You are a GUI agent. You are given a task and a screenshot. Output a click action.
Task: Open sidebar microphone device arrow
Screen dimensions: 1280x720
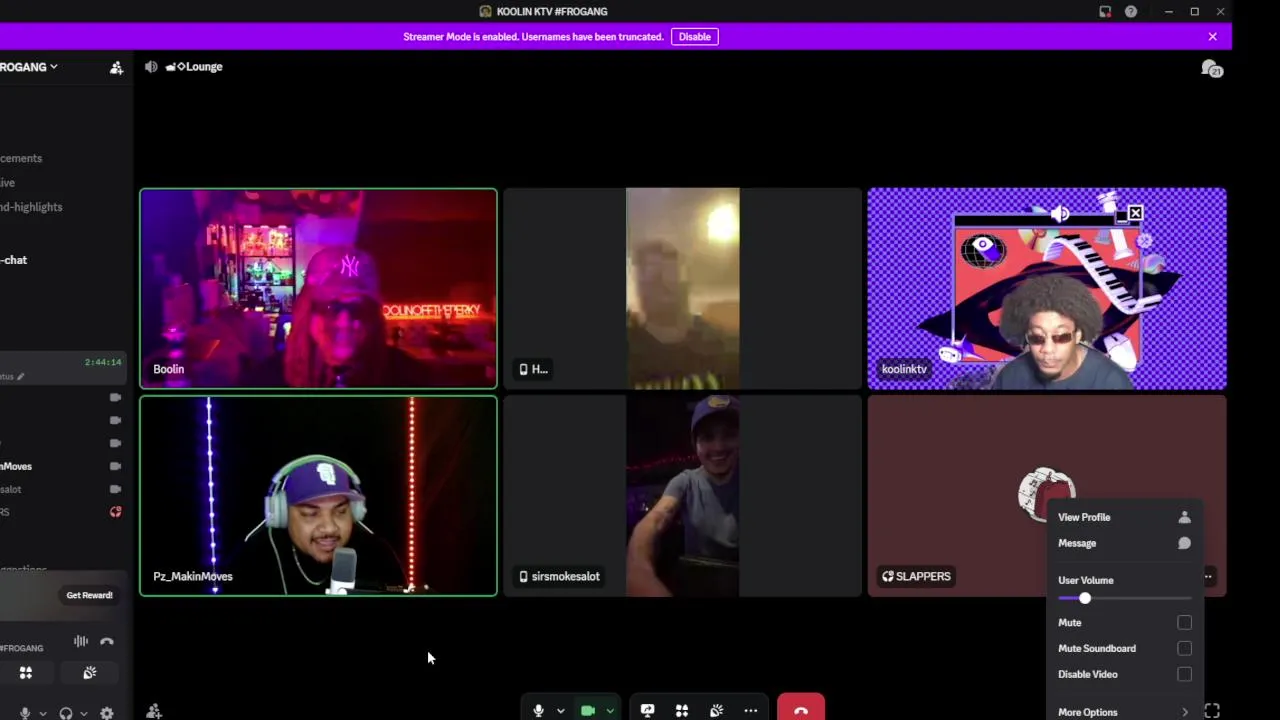(42, 714)
